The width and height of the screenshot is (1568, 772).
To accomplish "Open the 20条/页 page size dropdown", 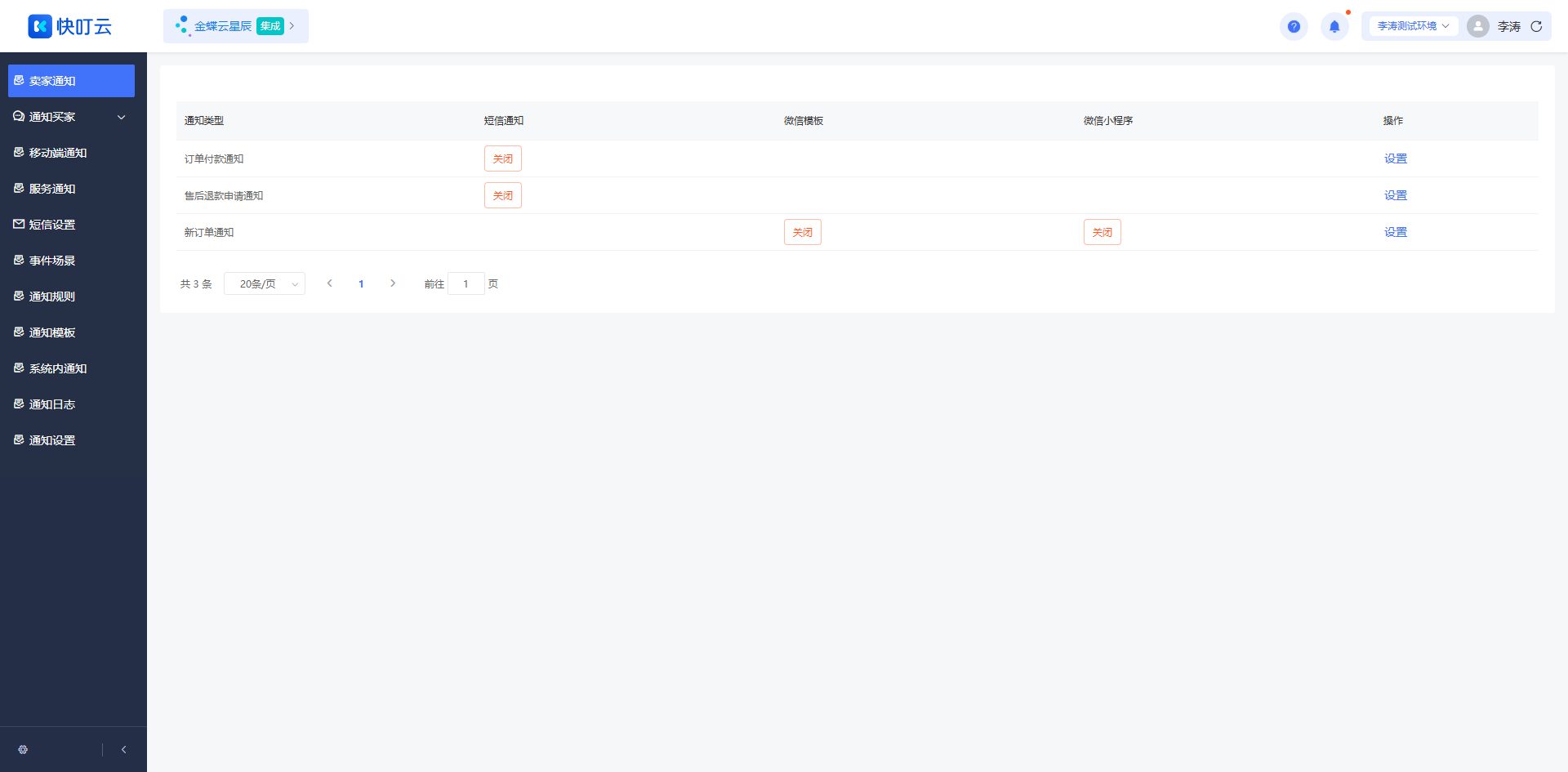I will coord(265,283).
